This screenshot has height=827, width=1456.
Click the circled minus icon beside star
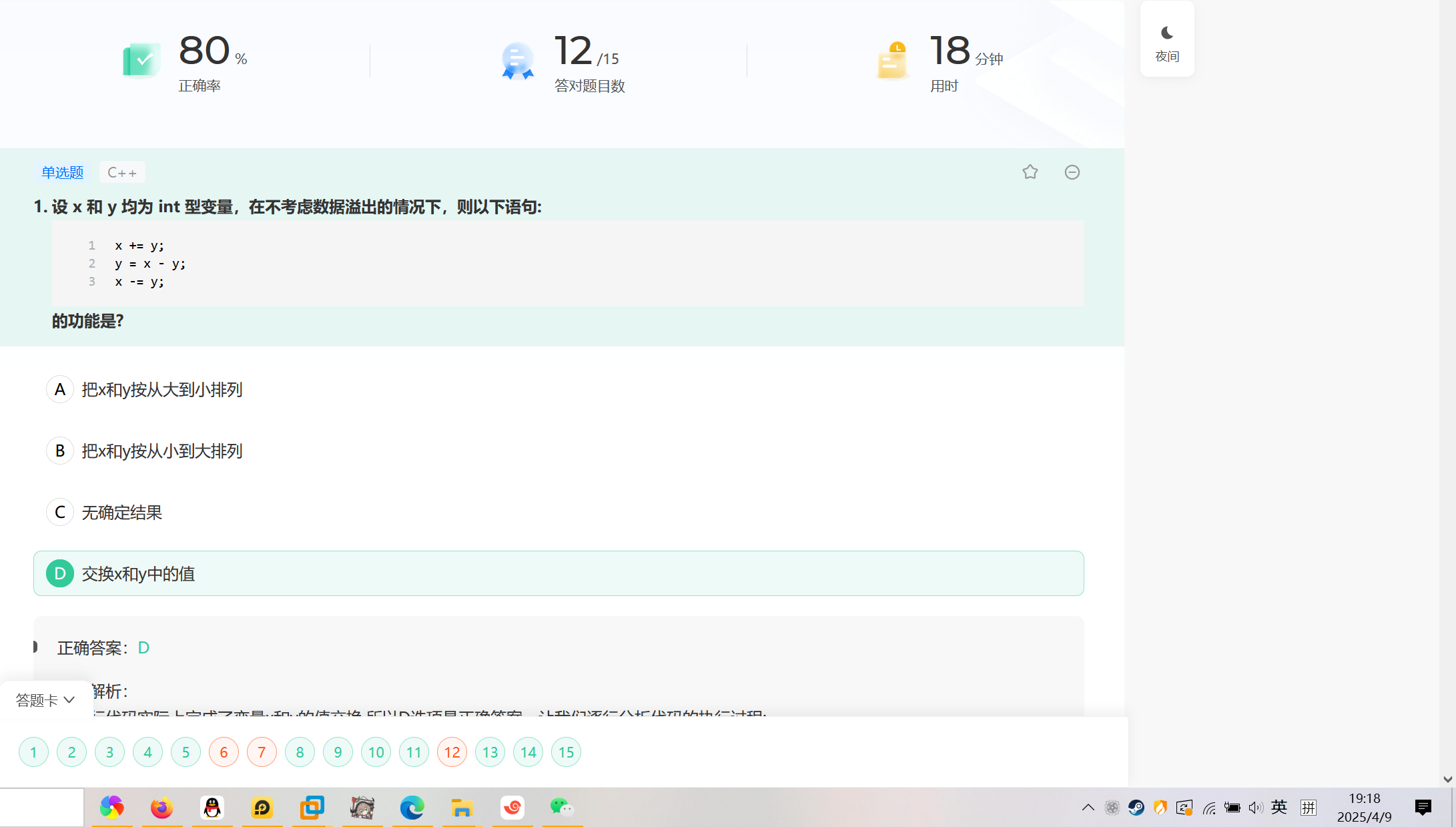tap(1072, 172)
